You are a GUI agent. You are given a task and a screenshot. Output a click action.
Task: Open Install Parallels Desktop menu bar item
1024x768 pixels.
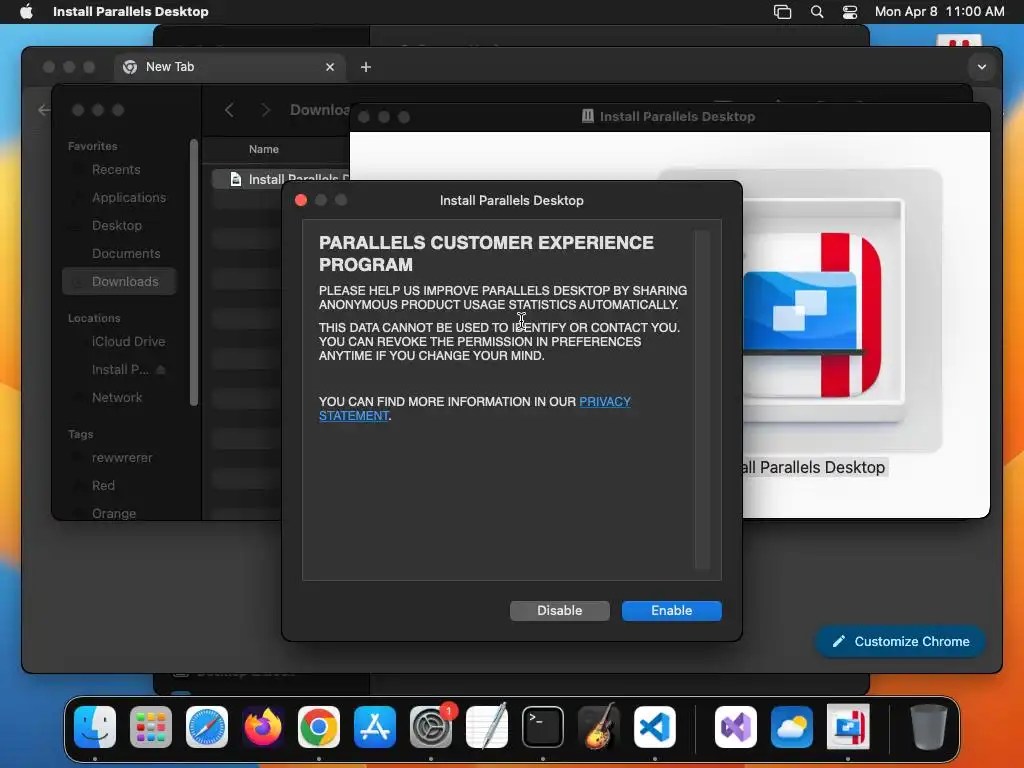(x=131, y=12)
